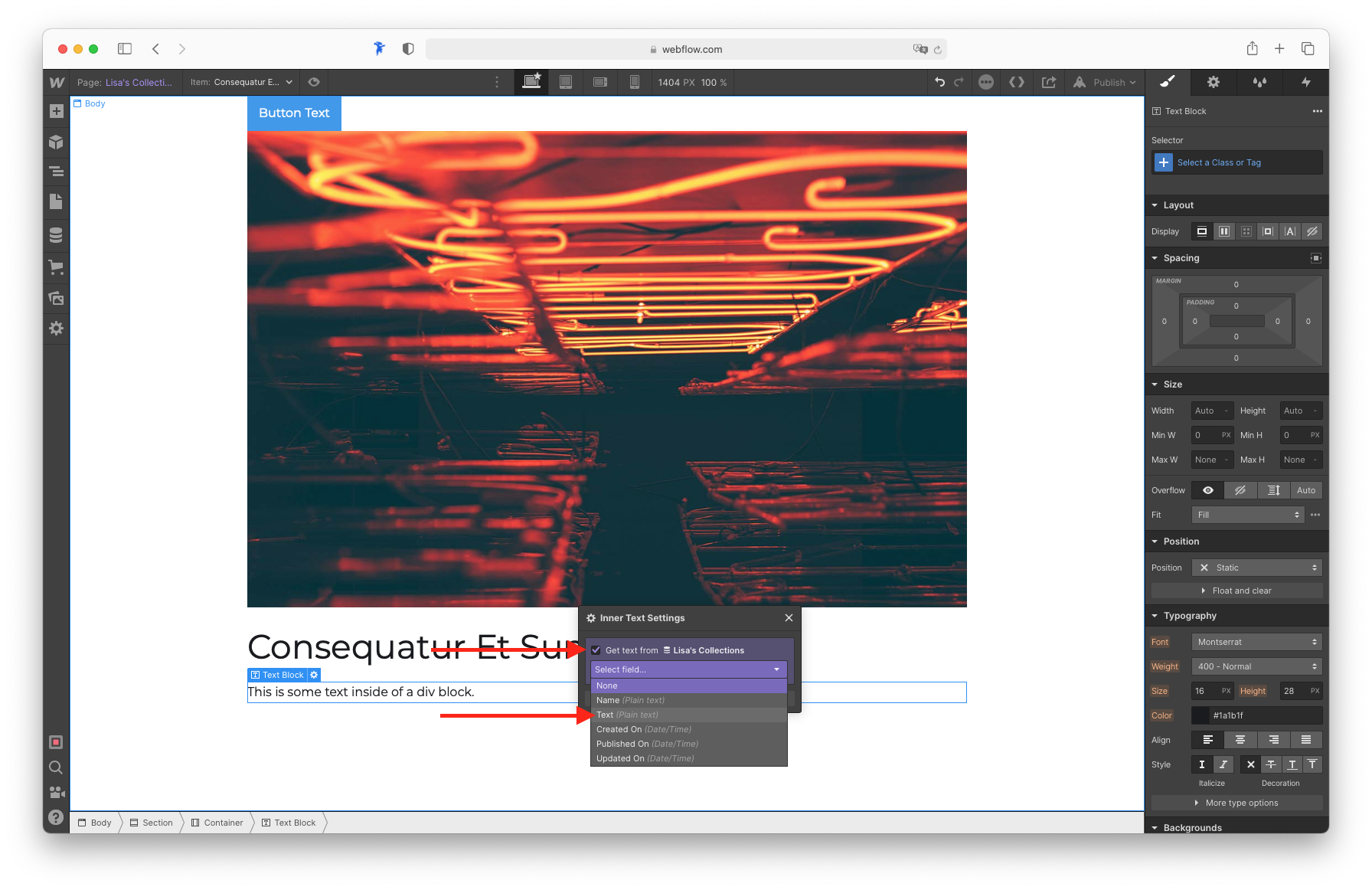1372x890 pixels.
Task: Open the typography color swatch
Action: (1200, 715)
